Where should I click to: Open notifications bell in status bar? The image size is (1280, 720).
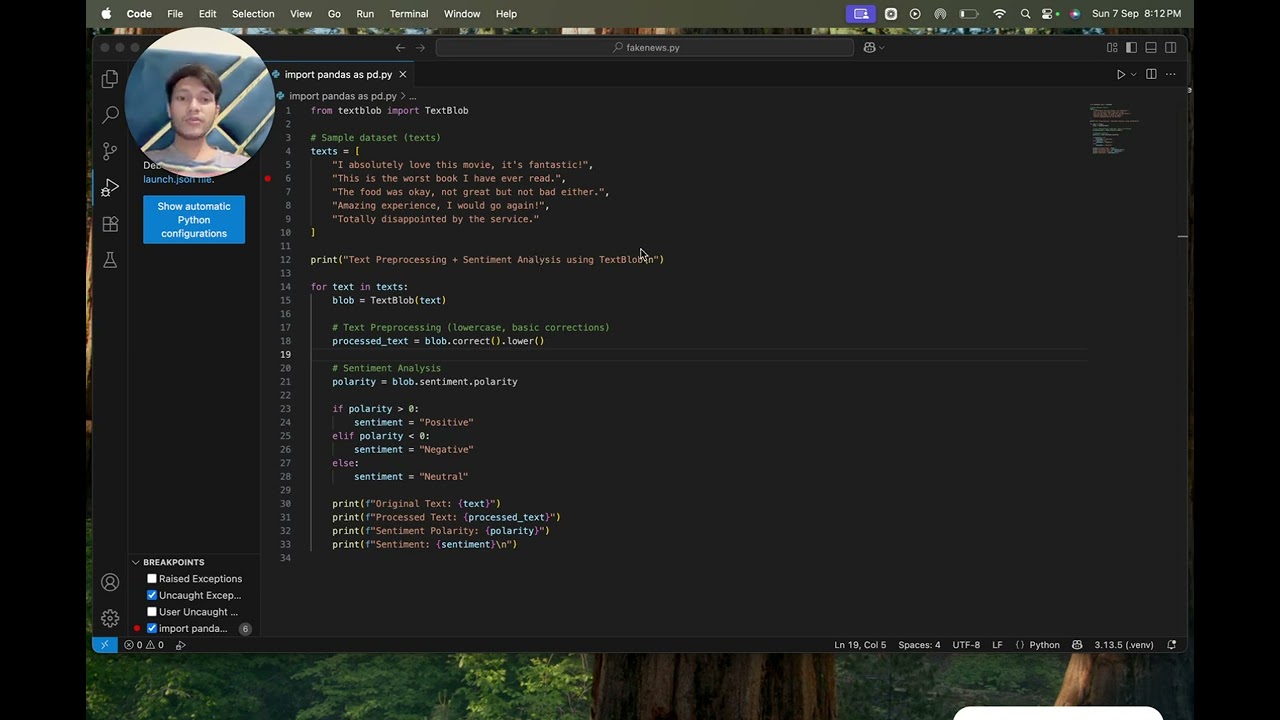pyautogui.click(x=1171, y=645)
